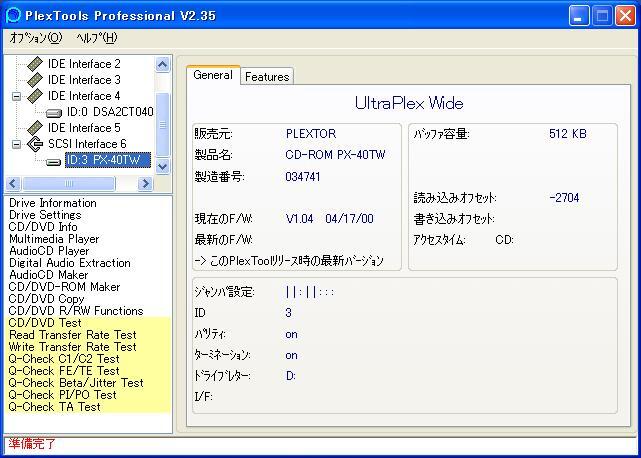Collapse the SCSI Interface 6 tree node
The height and width of the screenshot is (458, 641).
(x=16, y=144)
